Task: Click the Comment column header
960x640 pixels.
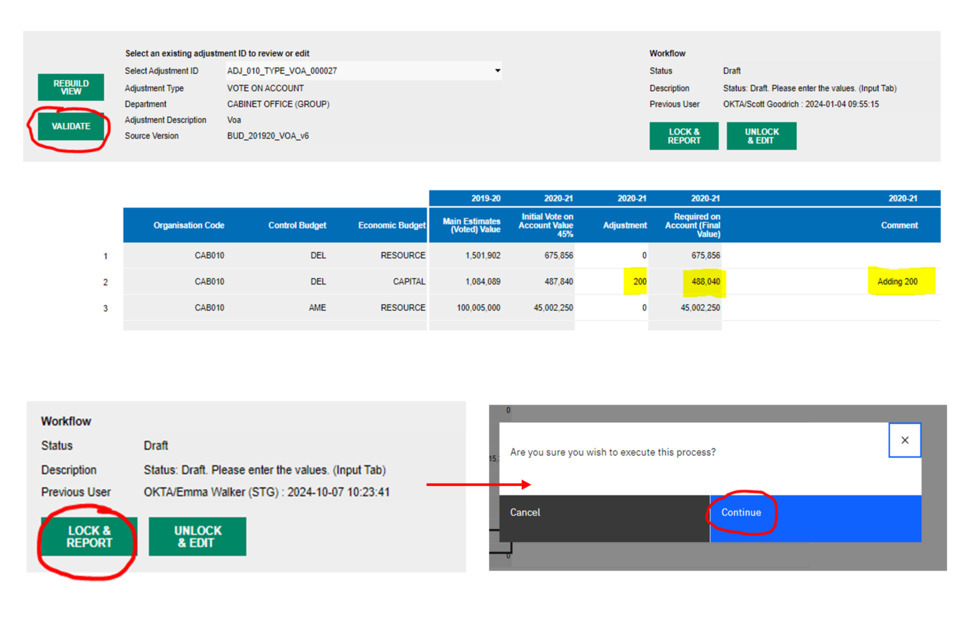Action: (898, 225)
